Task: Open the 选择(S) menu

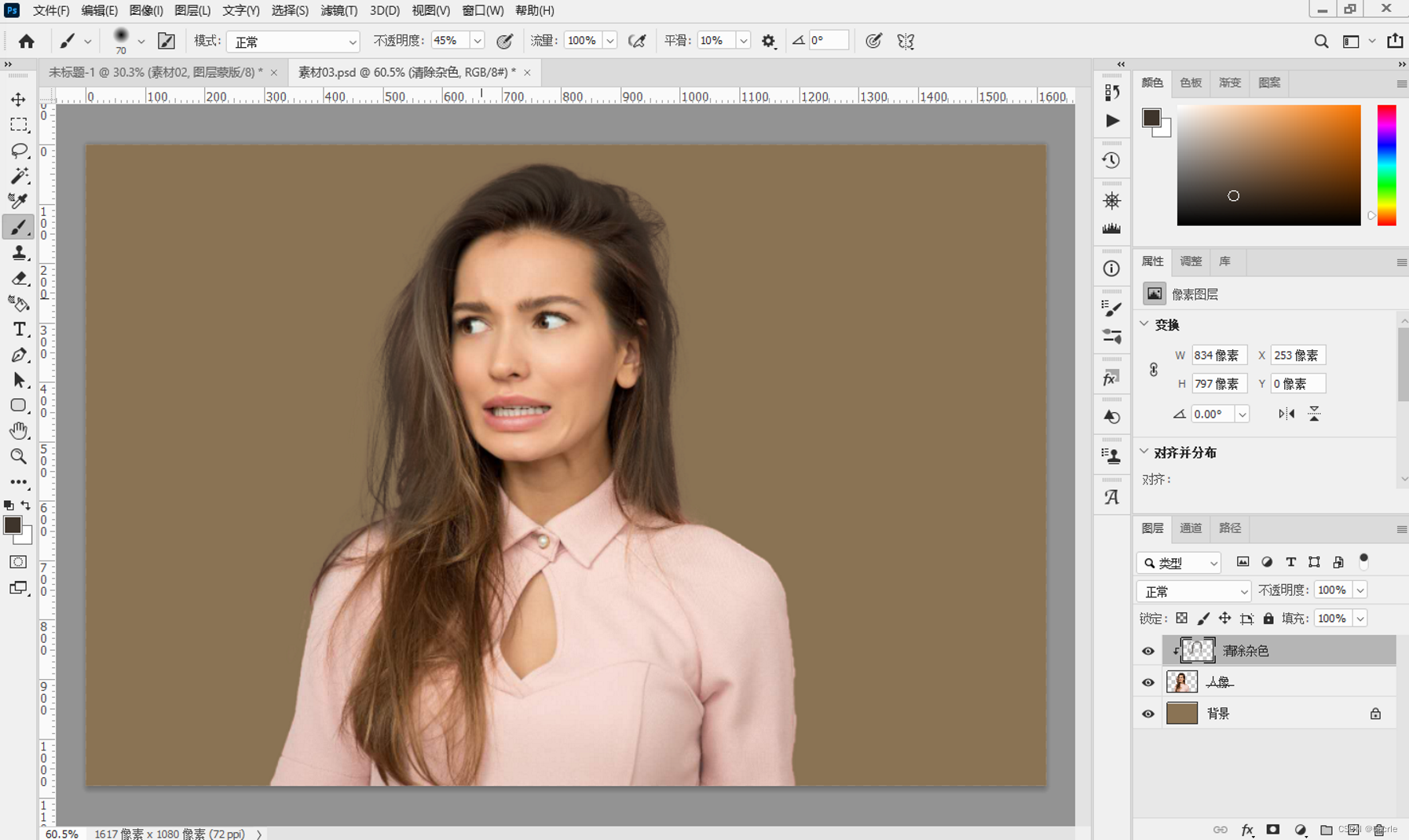Action: click(x=290, y=10)
